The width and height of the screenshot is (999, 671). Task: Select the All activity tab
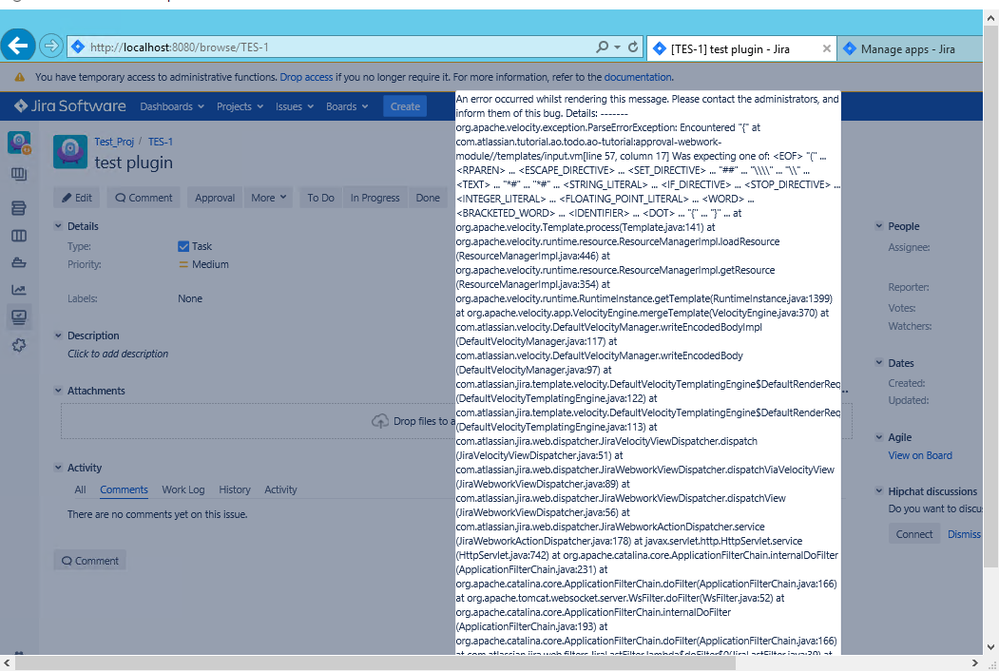tap(80, 489)
